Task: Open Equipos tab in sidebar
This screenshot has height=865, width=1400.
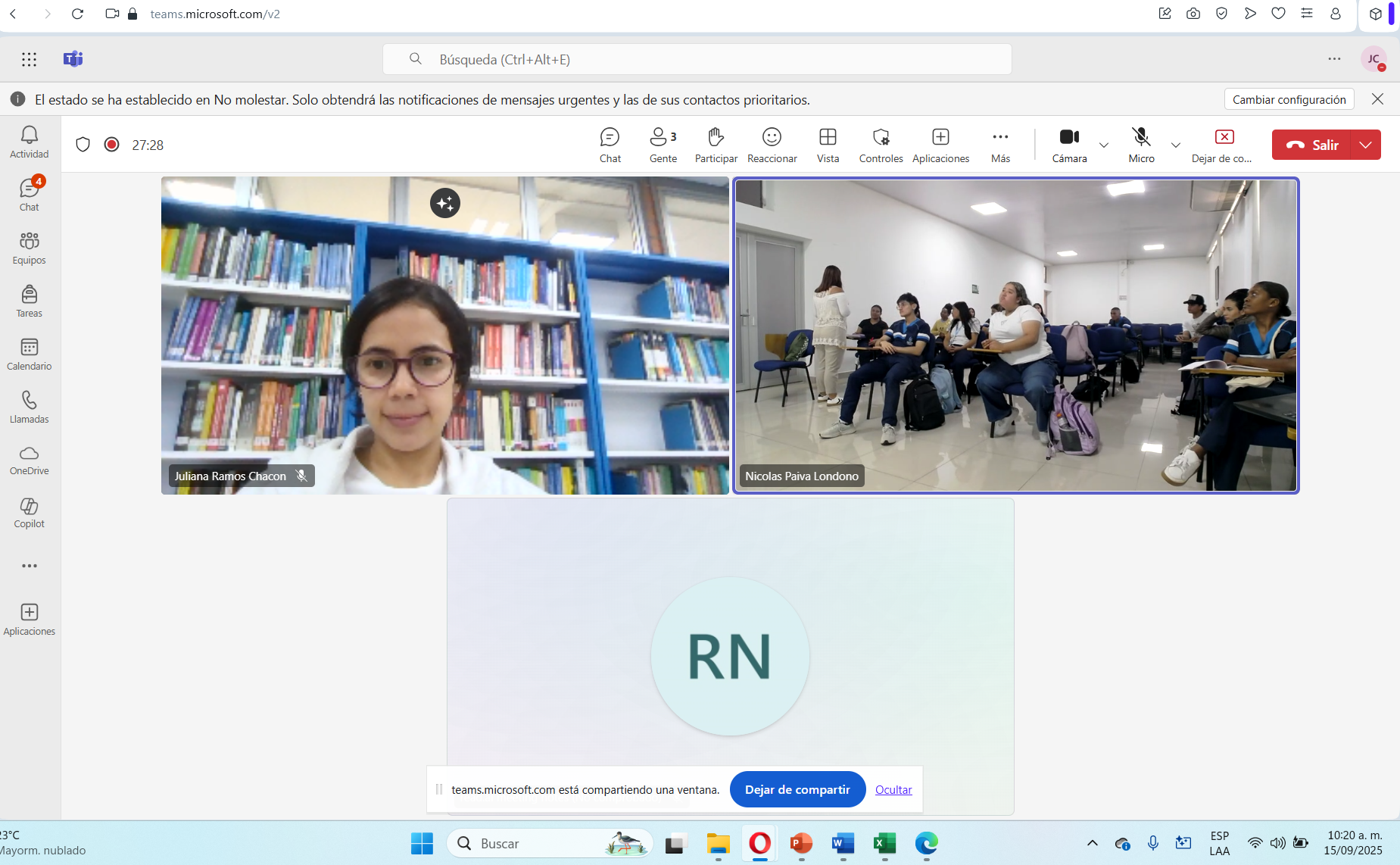Action: (30, 248)
